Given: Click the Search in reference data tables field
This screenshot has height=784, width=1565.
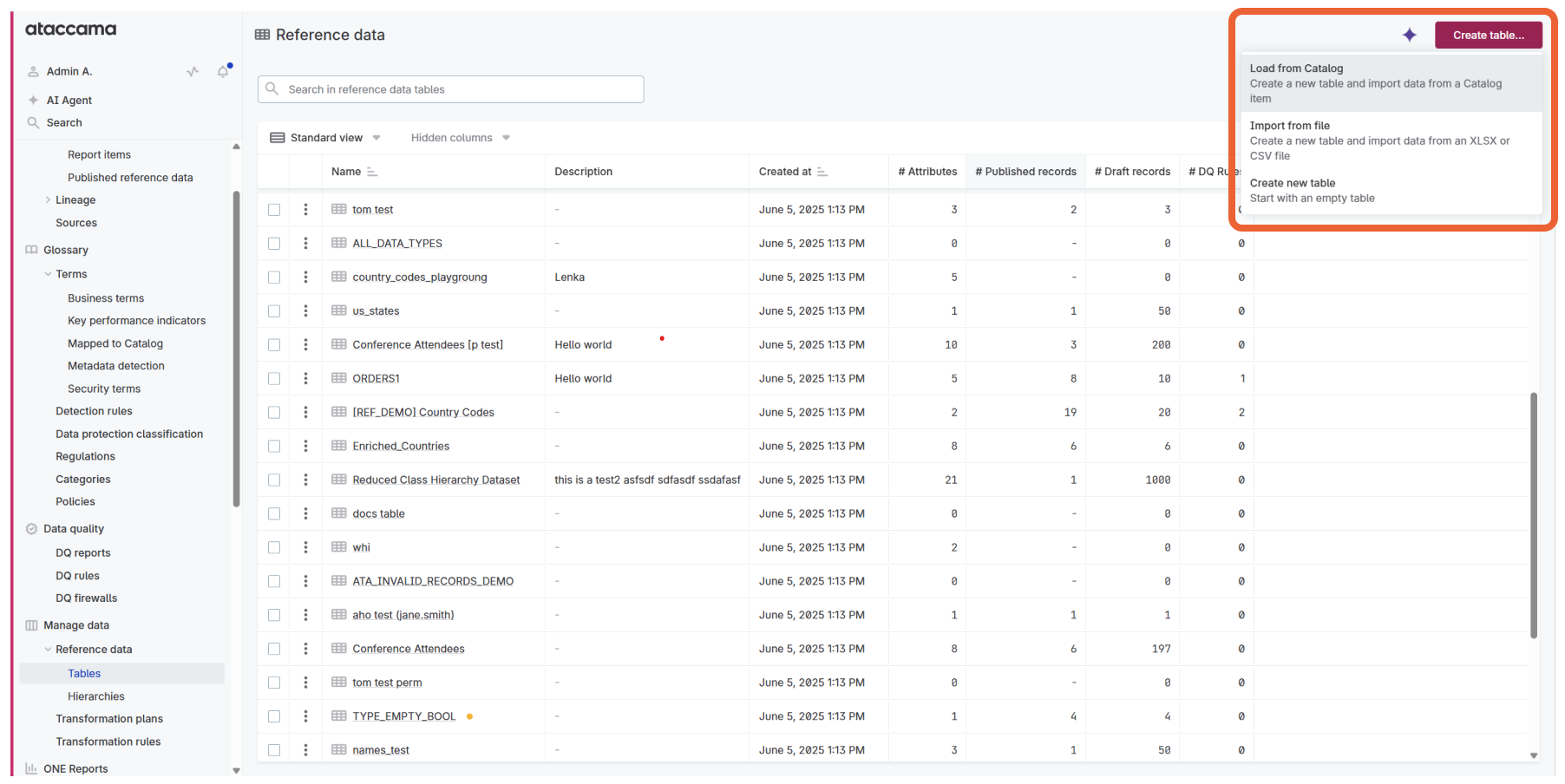Looking at the screenshot, I should pyautogui.click(x=451, y=89).
